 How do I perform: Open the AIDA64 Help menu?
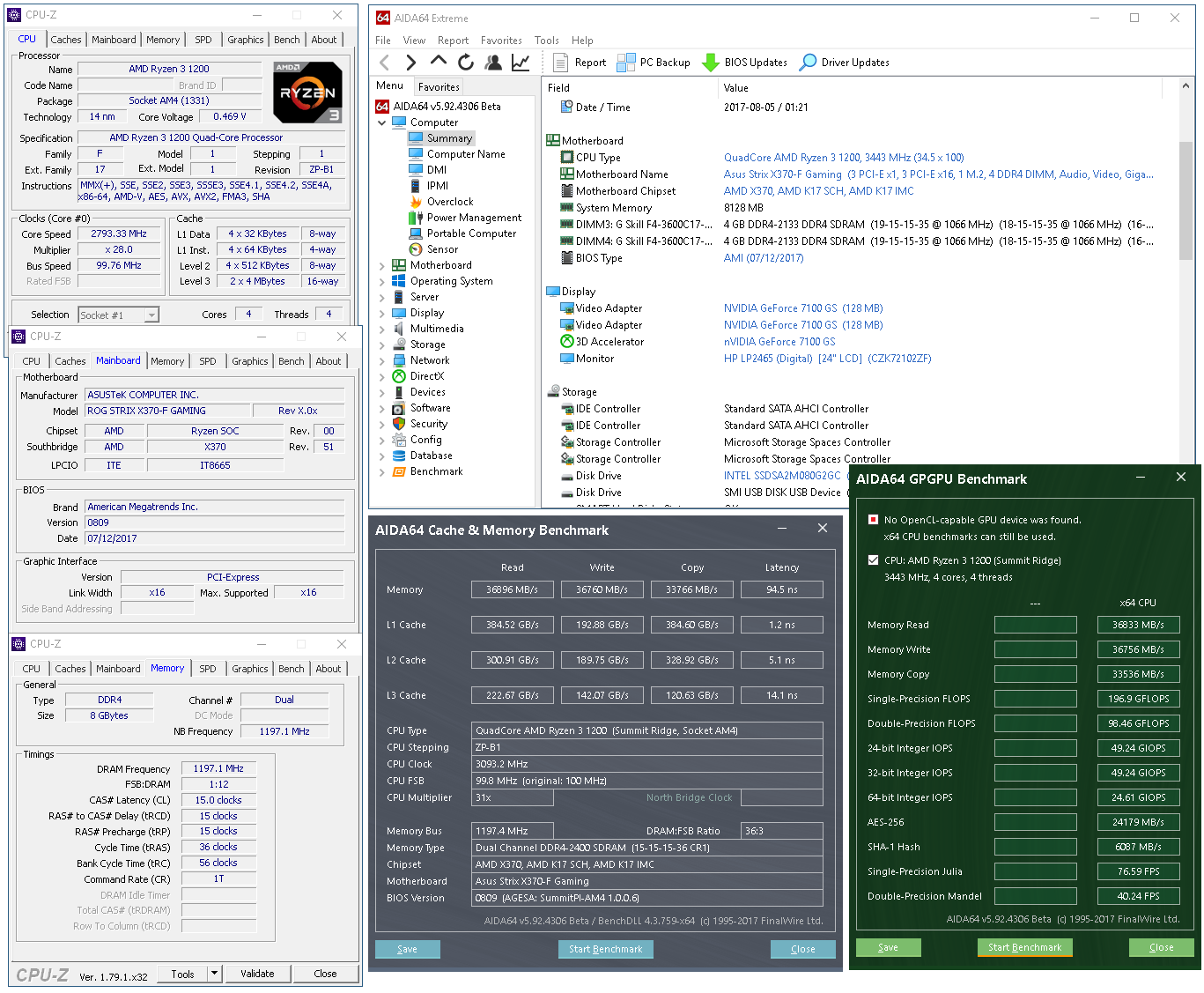coord(582,41)
